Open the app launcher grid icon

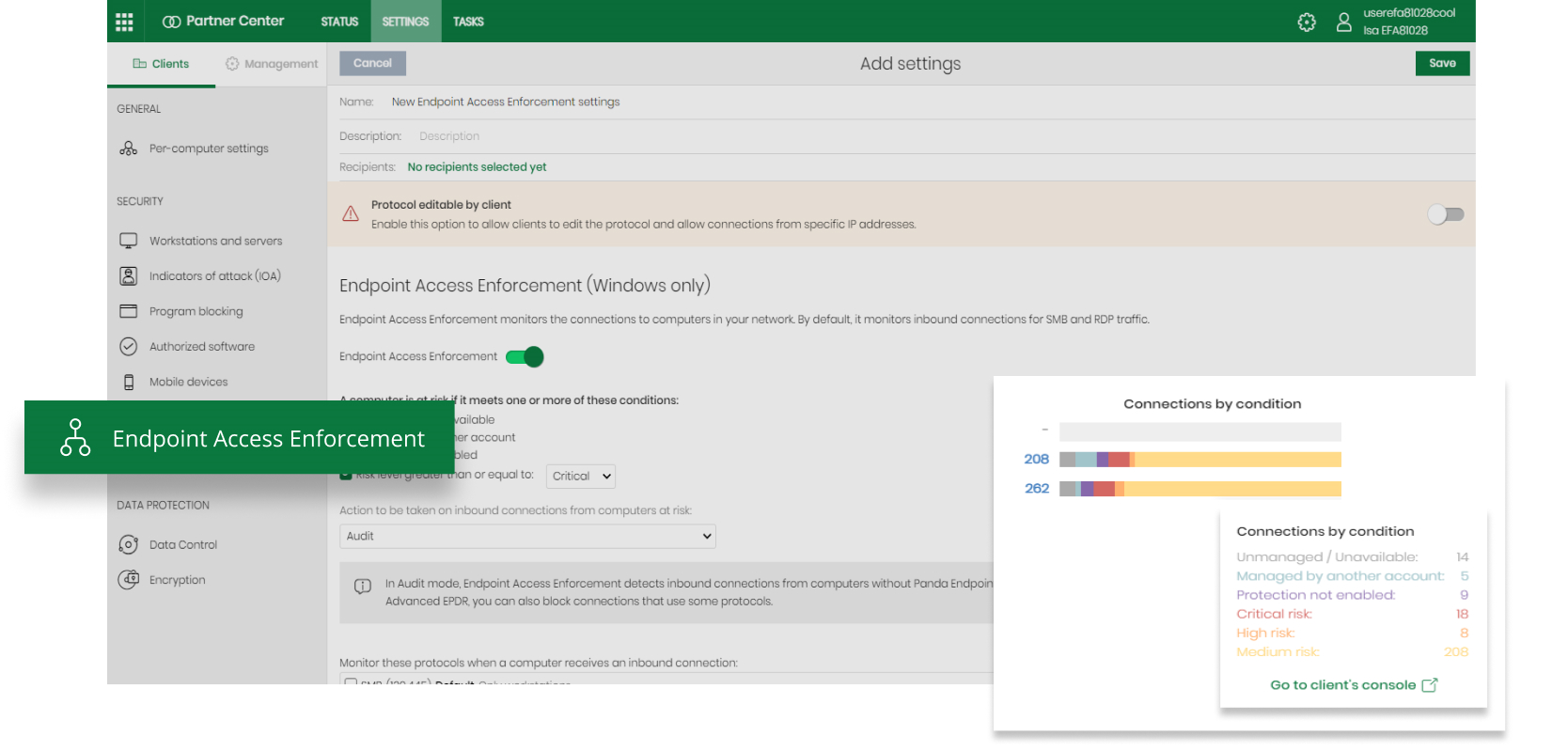click(124, 22)
